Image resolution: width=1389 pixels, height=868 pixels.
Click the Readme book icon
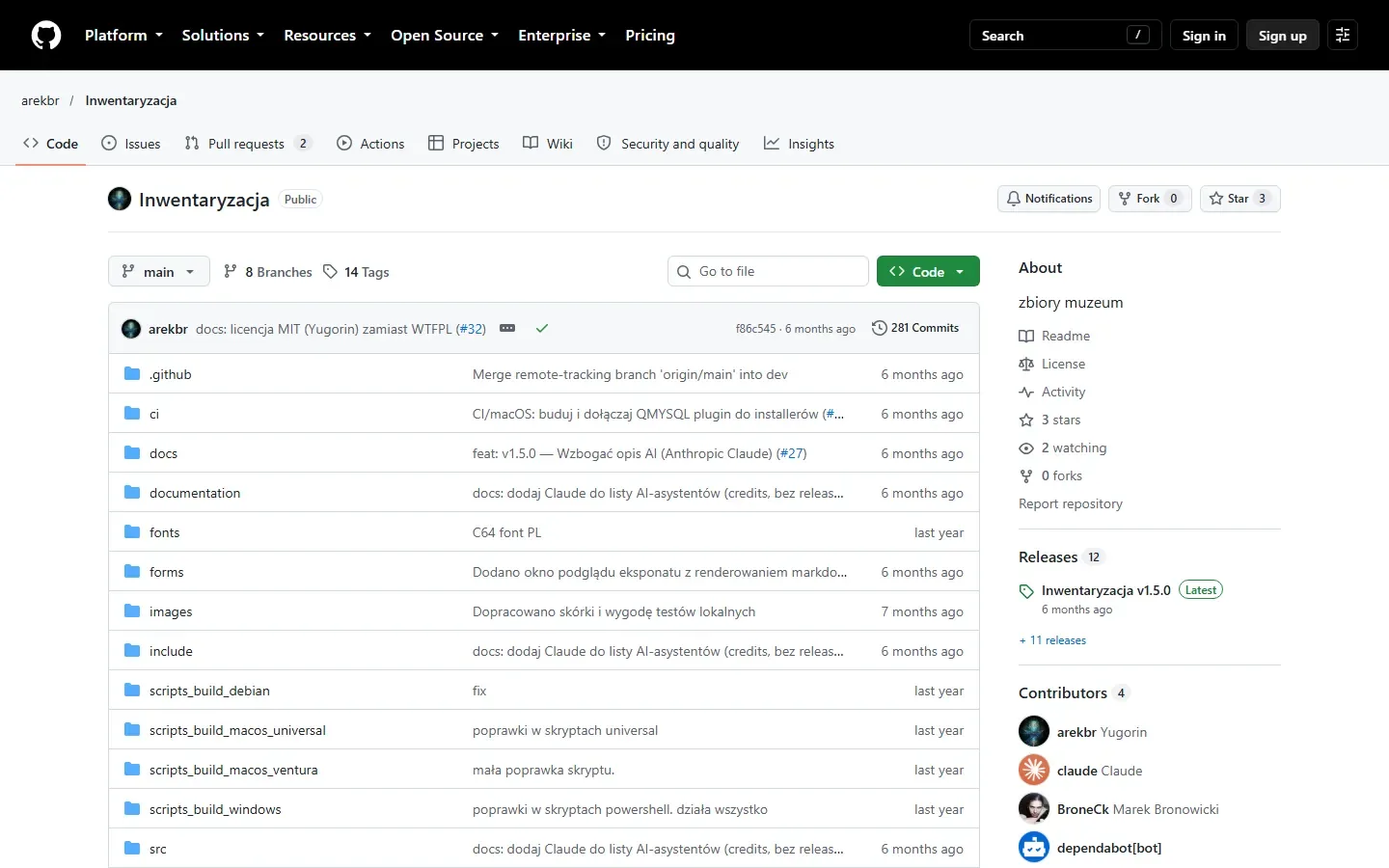point(1026,336)
